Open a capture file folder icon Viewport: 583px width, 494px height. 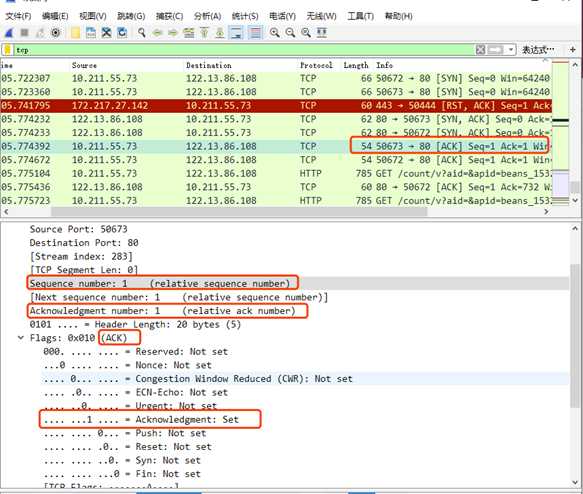click(x=75, y=33)
